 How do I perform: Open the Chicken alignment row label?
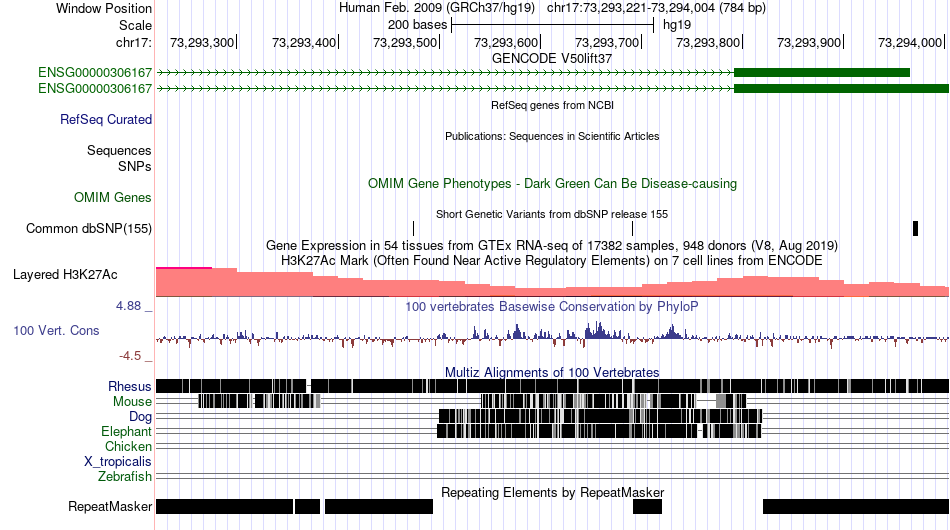pos(128,446)
